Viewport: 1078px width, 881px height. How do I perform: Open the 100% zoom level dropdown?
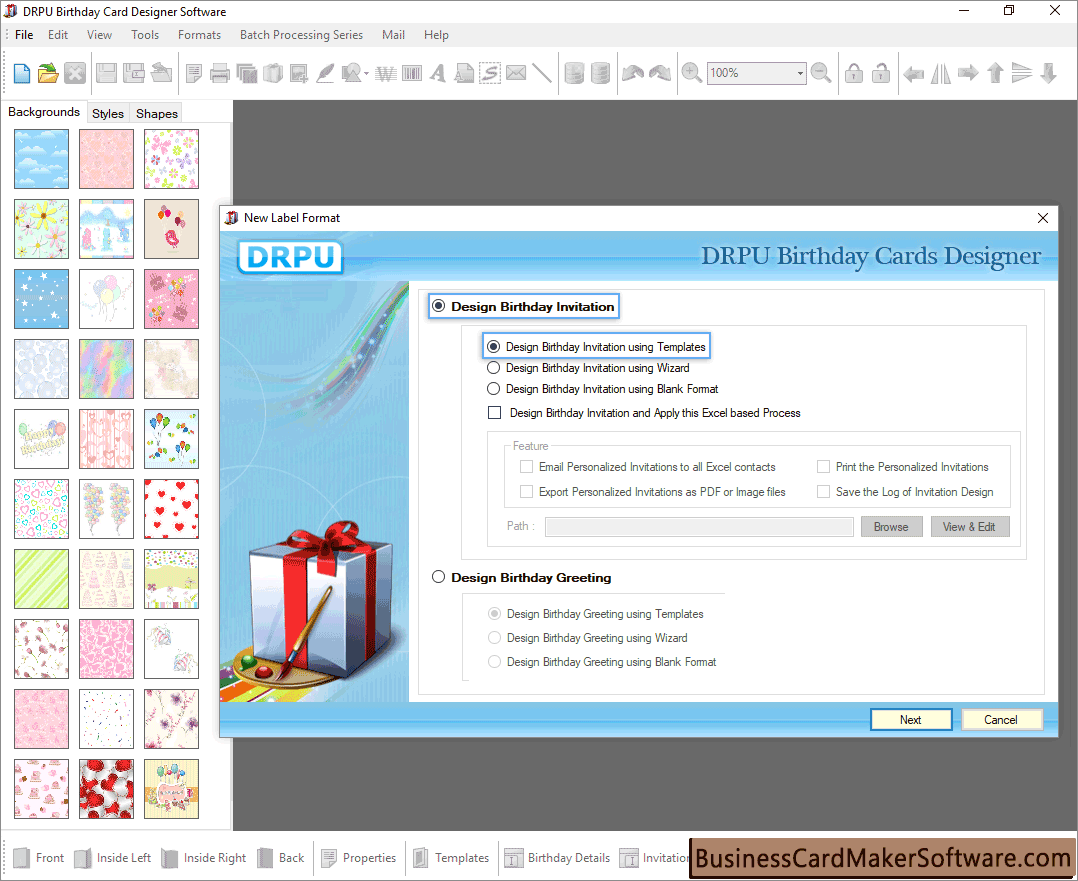800,73
